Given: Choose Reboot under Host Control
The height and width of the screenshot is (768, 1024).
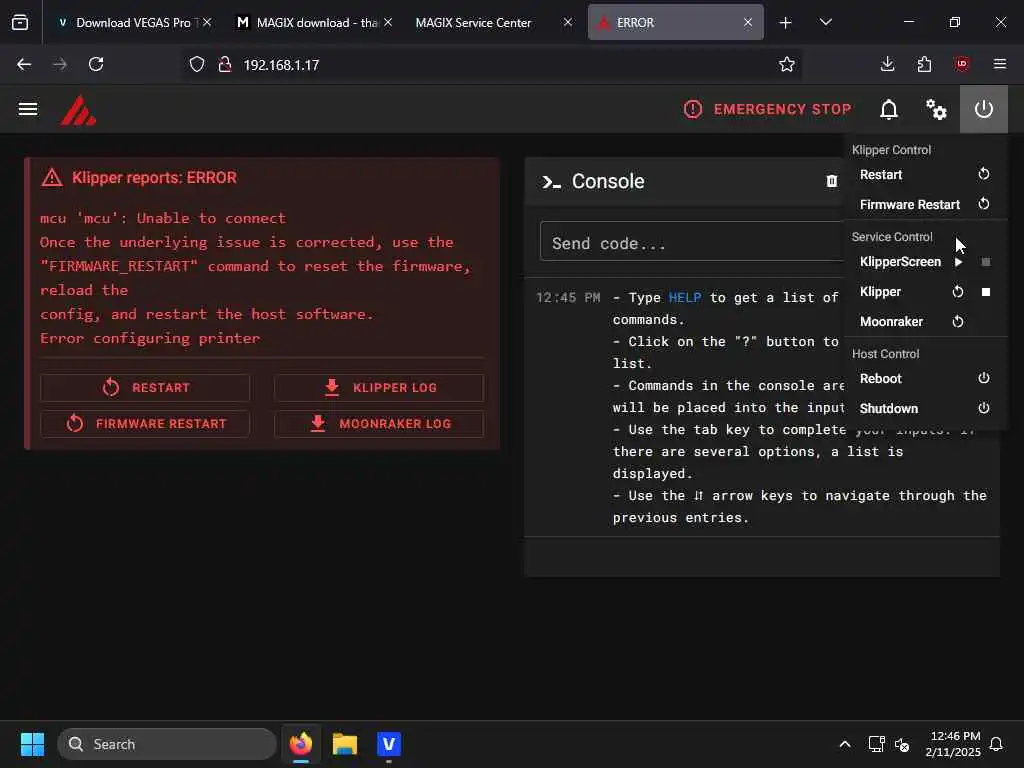Looking at the screenshot, I should 925,379.
